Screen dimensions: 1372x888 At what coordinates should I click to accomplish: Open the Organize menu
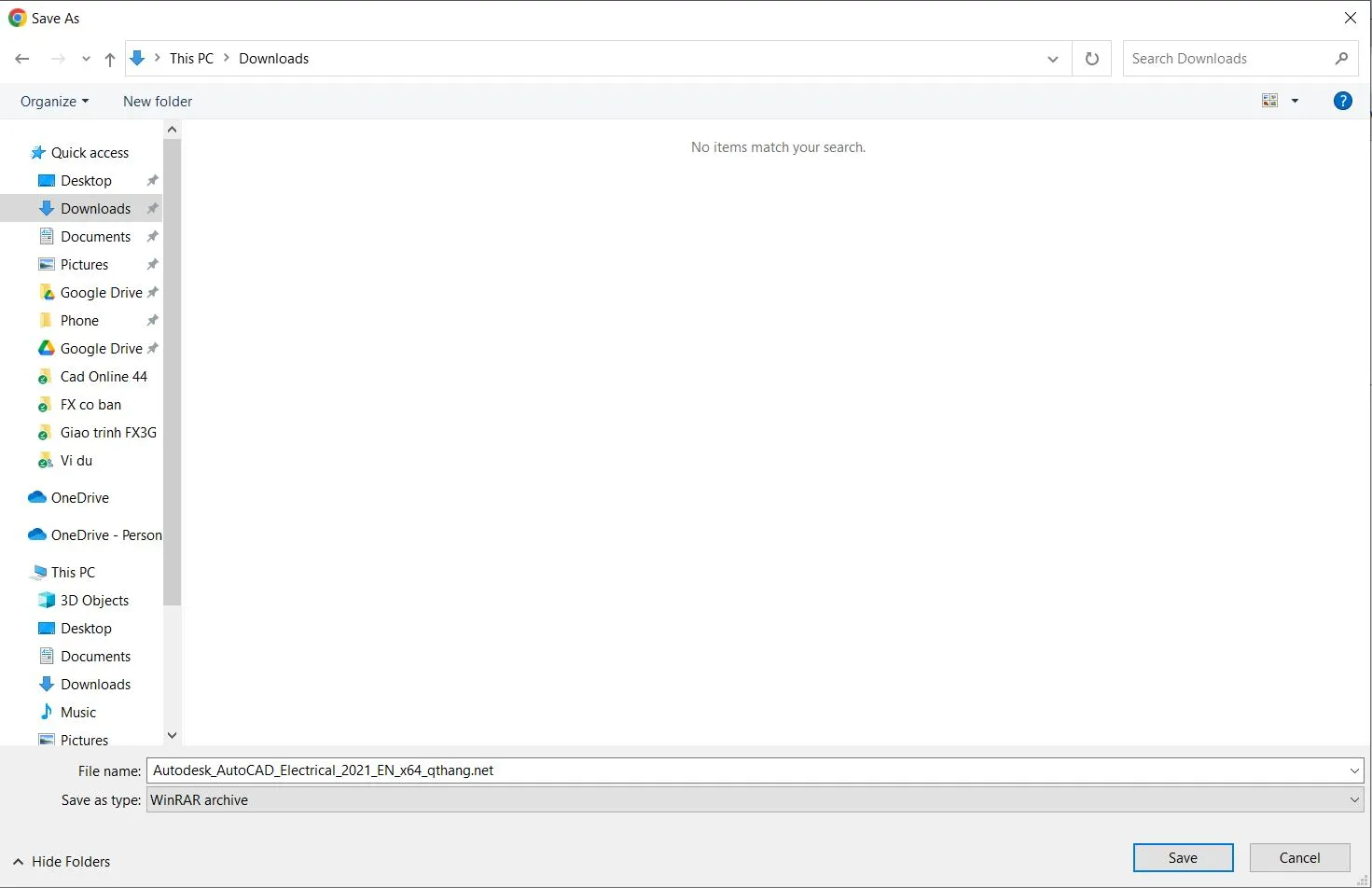pos(54,102)
